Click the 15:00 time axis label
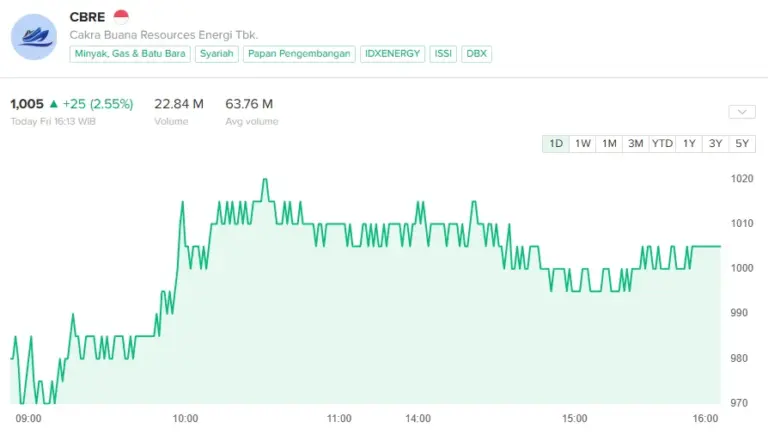This screenshot has height=441, width=768. click(575, 418)
